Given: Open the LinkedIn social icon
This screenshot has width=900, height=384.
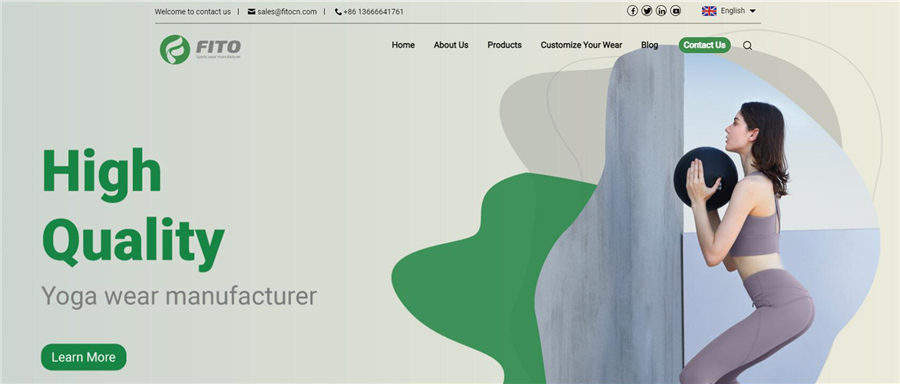Looking at the screenshot, I should pos(661,11).
